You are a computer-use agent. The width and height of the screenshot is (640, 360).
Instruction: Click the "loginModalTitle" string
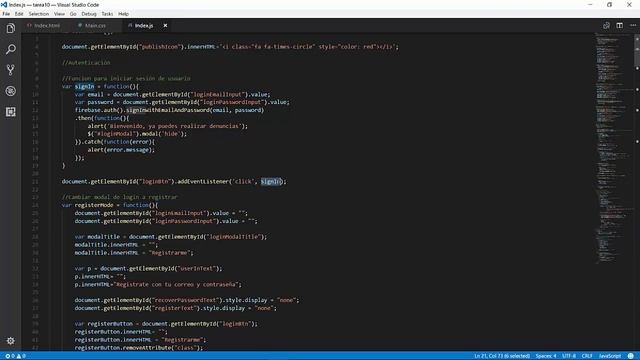tap(234, 237)
